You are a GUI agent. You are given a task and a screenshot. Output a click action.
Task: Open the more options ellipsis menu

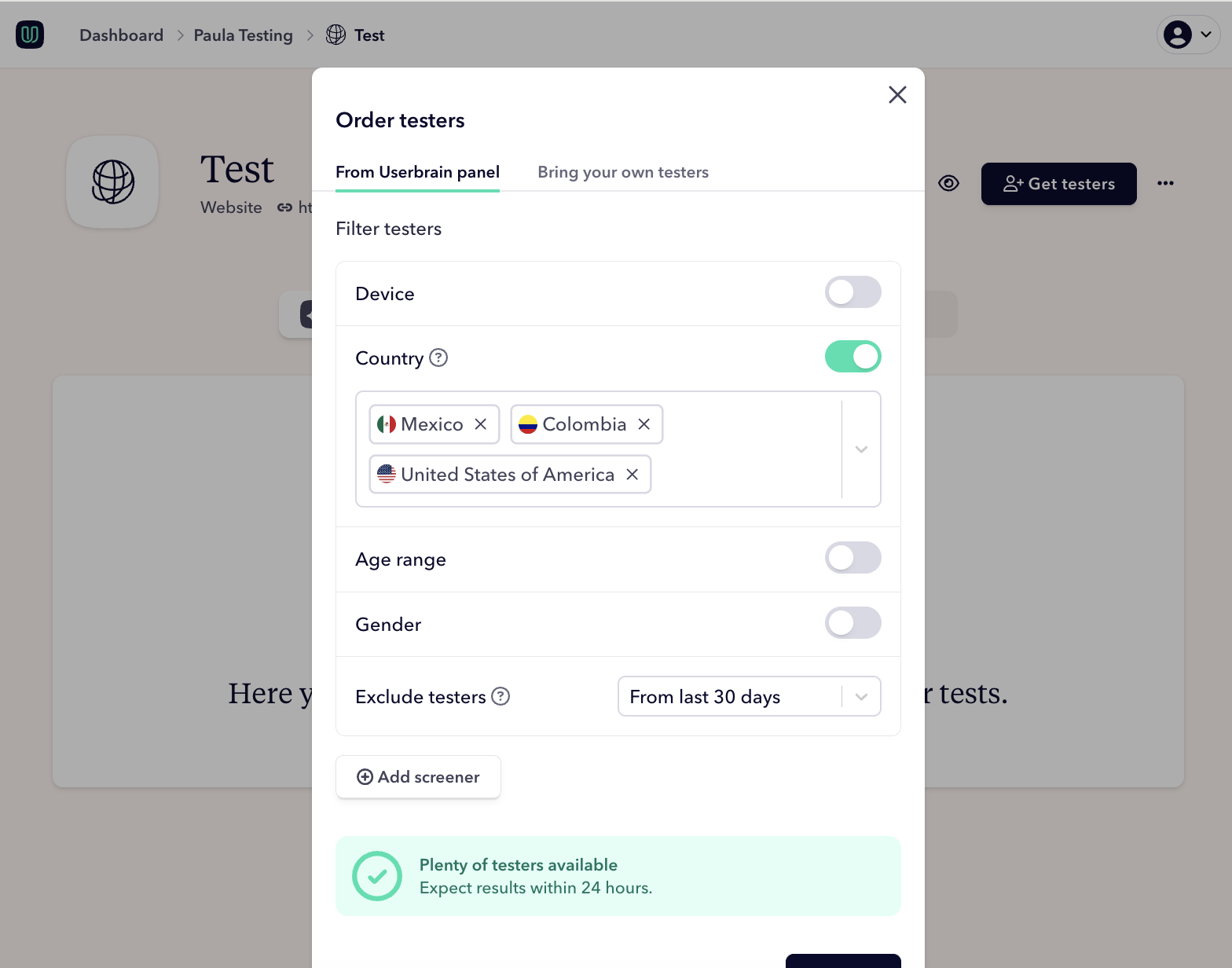(x=1166, y=183)
